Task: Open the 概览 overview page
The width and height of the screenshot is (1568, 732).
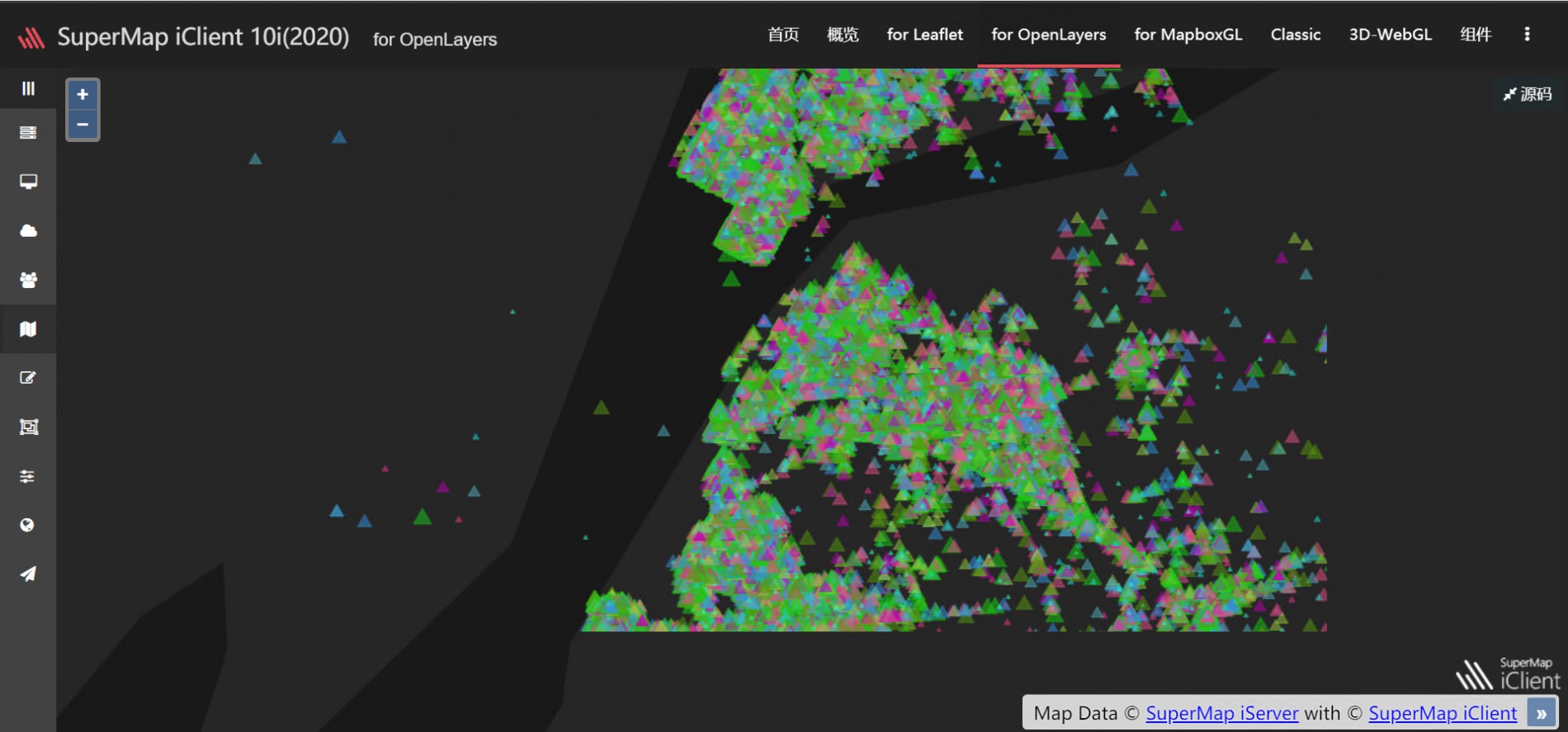Action: [x=843, y=35]
